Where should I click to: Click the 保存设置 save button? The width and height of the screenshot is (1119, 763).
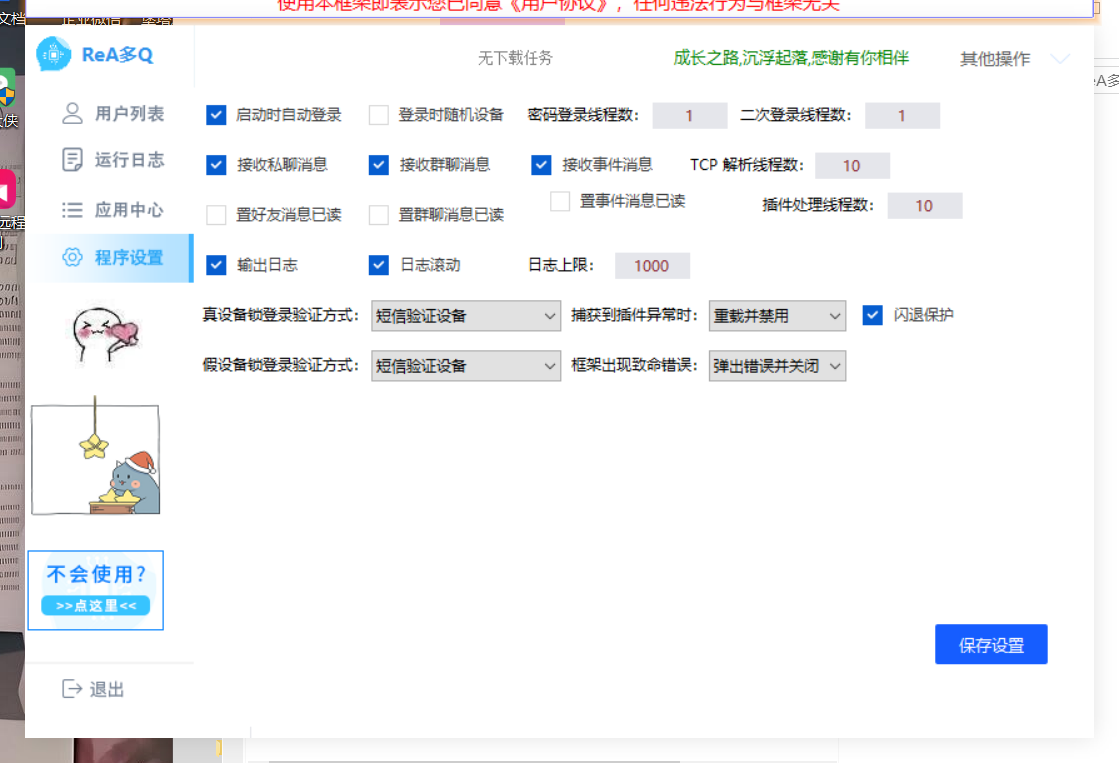point(991,644)
